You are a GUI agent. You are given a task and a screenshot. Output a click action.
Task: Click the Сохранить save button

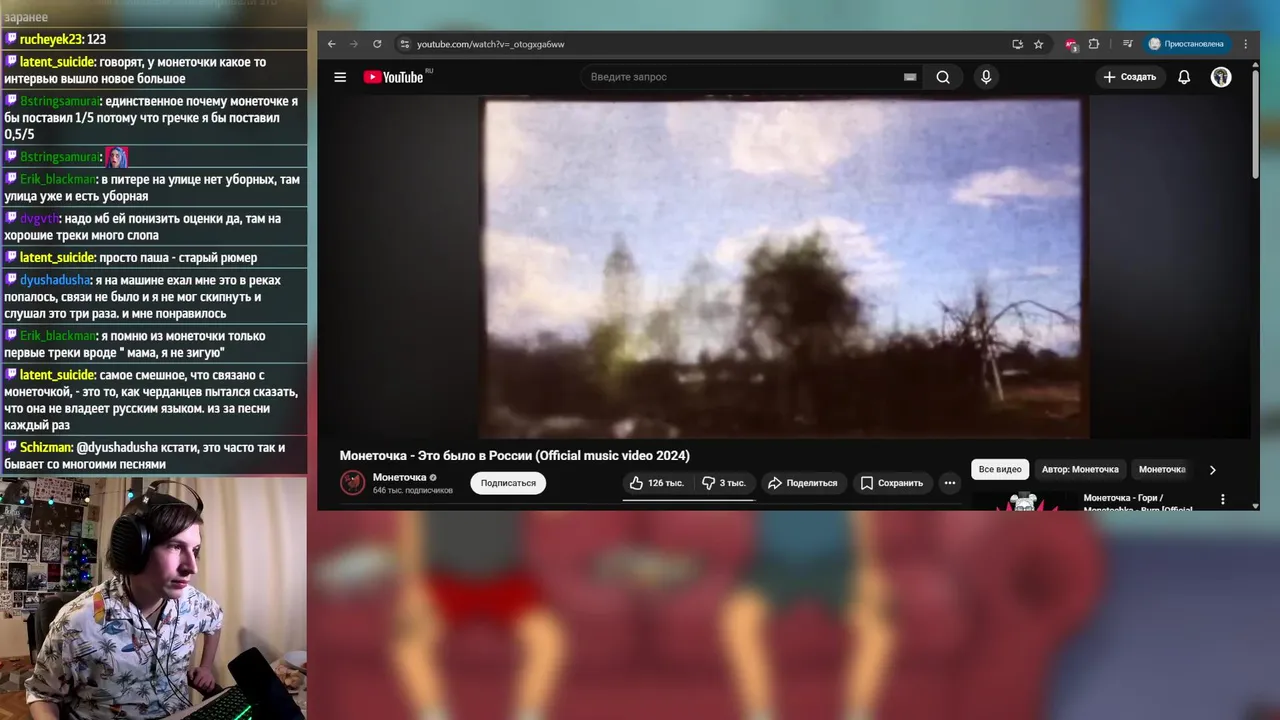tap(892, 483)
